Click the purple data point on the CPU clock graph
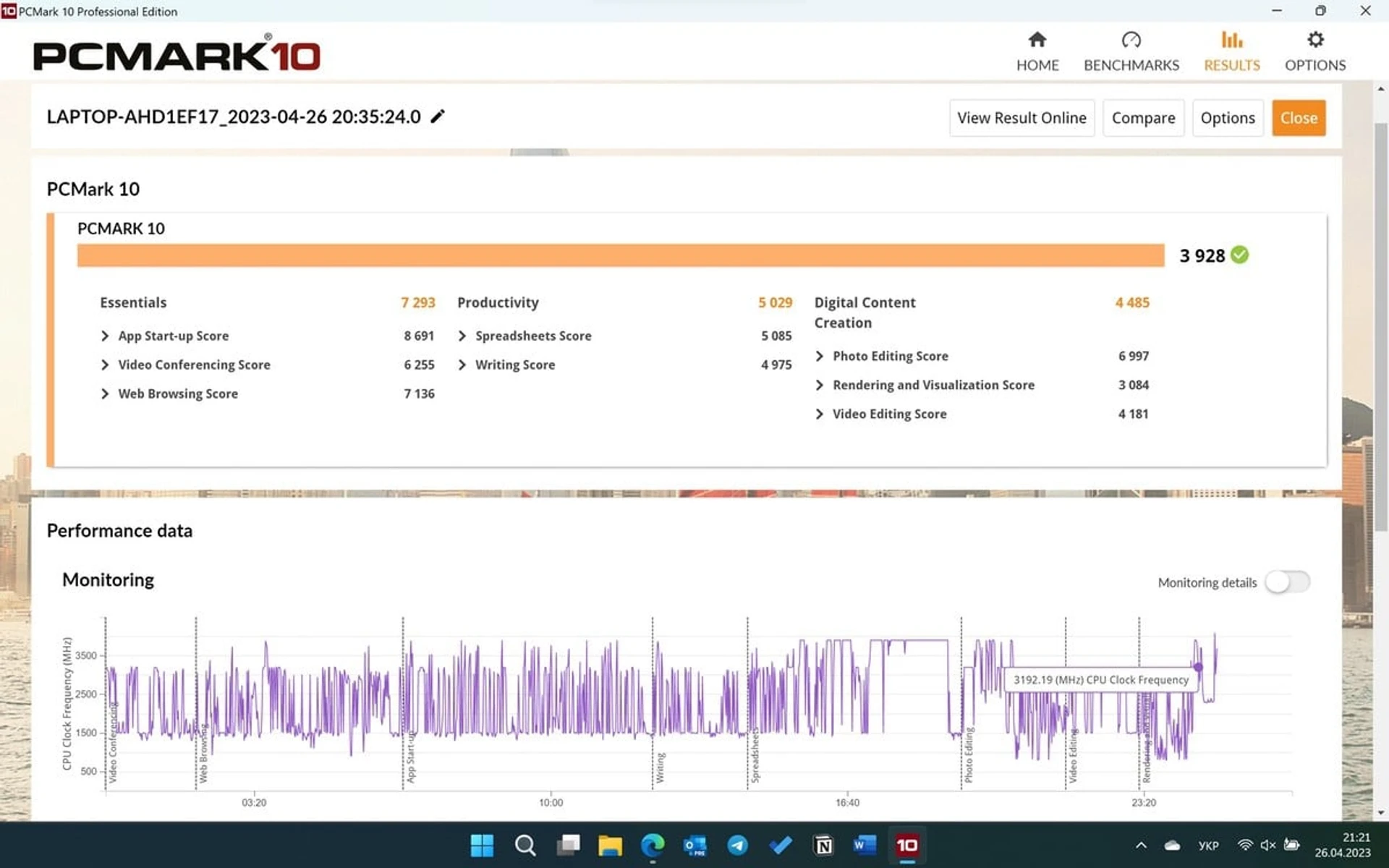Screen dimensions: 1389x868 [1198, 667]
